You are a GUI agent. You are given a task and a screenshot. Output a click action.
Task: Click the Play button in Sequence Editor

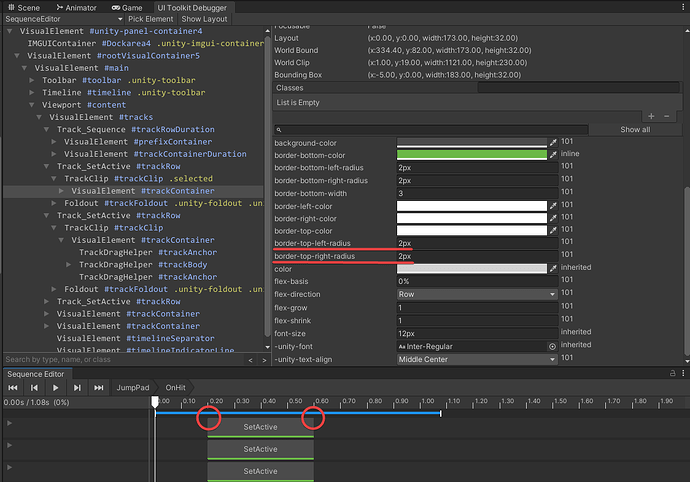click(56, 387)
